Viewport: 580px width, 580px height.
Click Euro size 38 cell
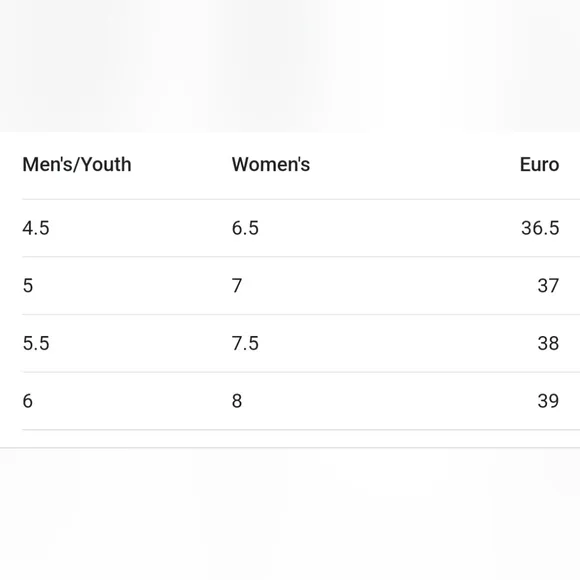pyautogui.click(x=548, y=343)
